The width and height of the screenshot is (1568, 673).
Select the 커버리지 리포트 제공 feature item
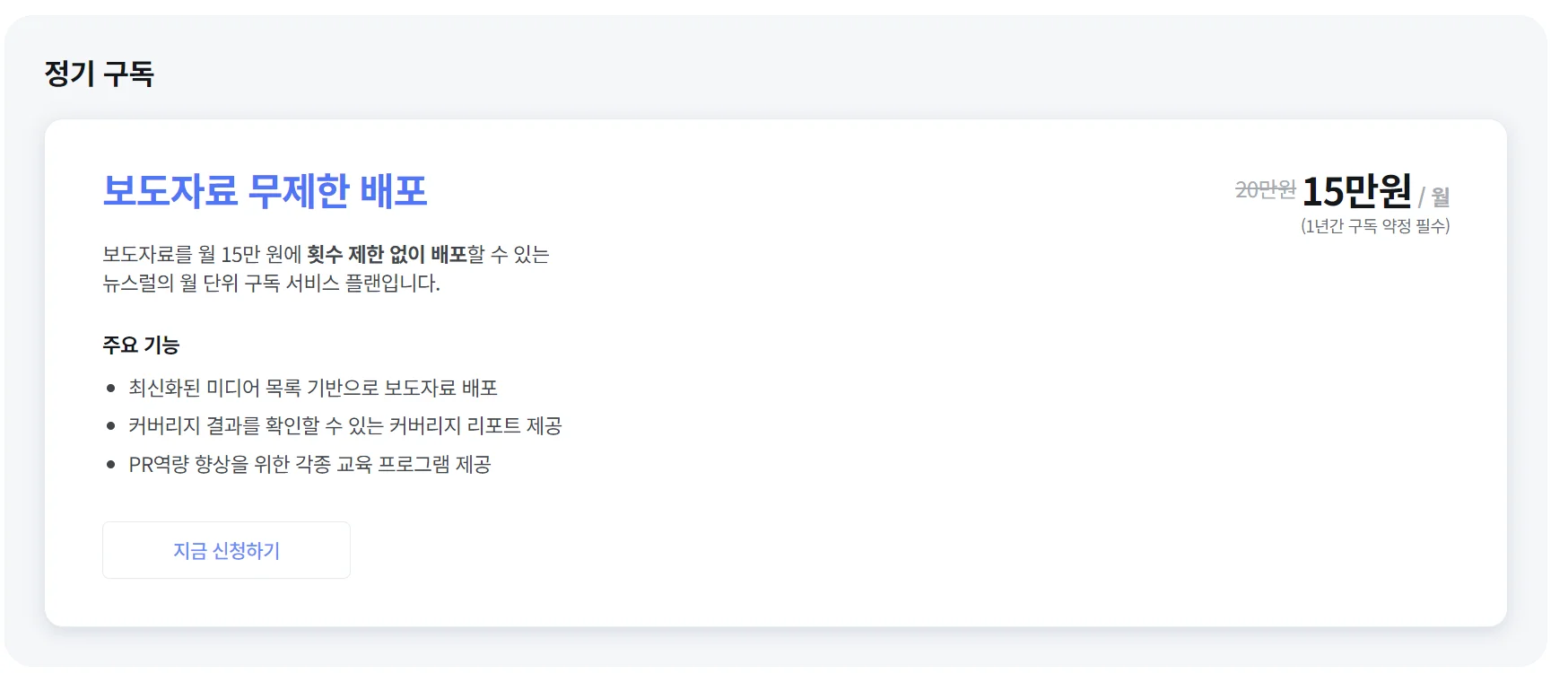[345, 426]
